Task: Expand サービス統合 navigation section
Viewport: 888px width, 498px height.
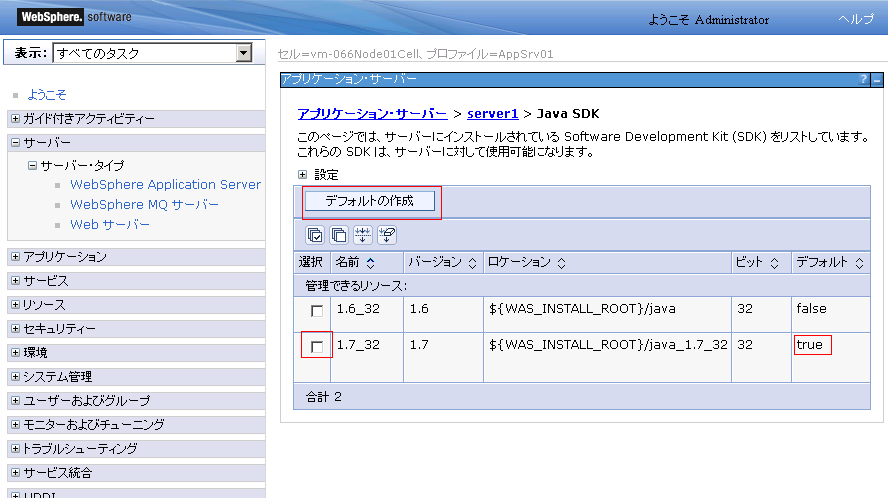Action: [15, 473]
